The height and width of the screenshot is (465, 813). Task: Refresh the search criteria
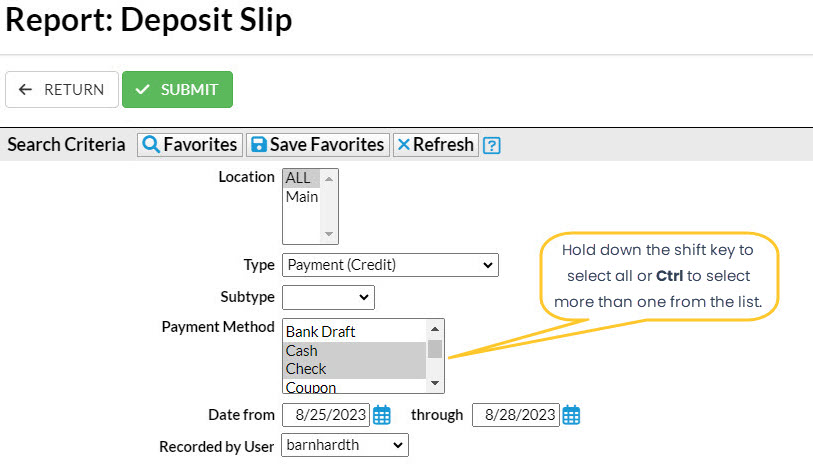(x=435, y=145)
